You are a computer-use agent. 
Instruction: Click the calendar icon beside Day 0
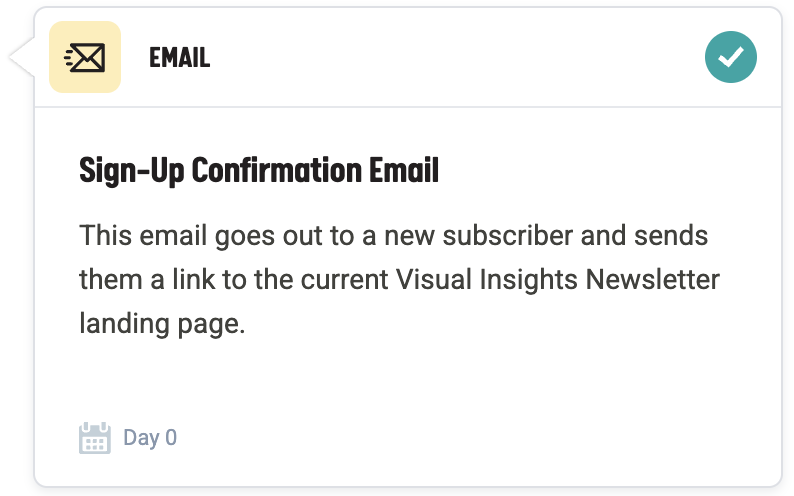(94, 438)
